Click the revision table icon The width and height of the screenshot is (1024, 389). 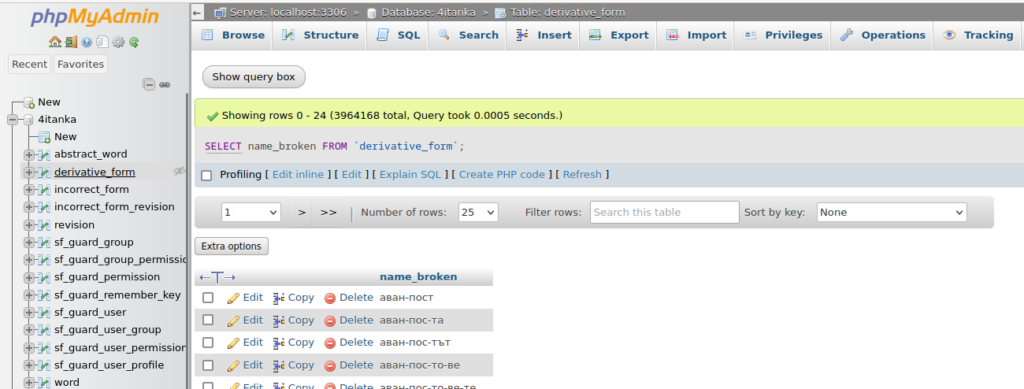click(44, 225)
